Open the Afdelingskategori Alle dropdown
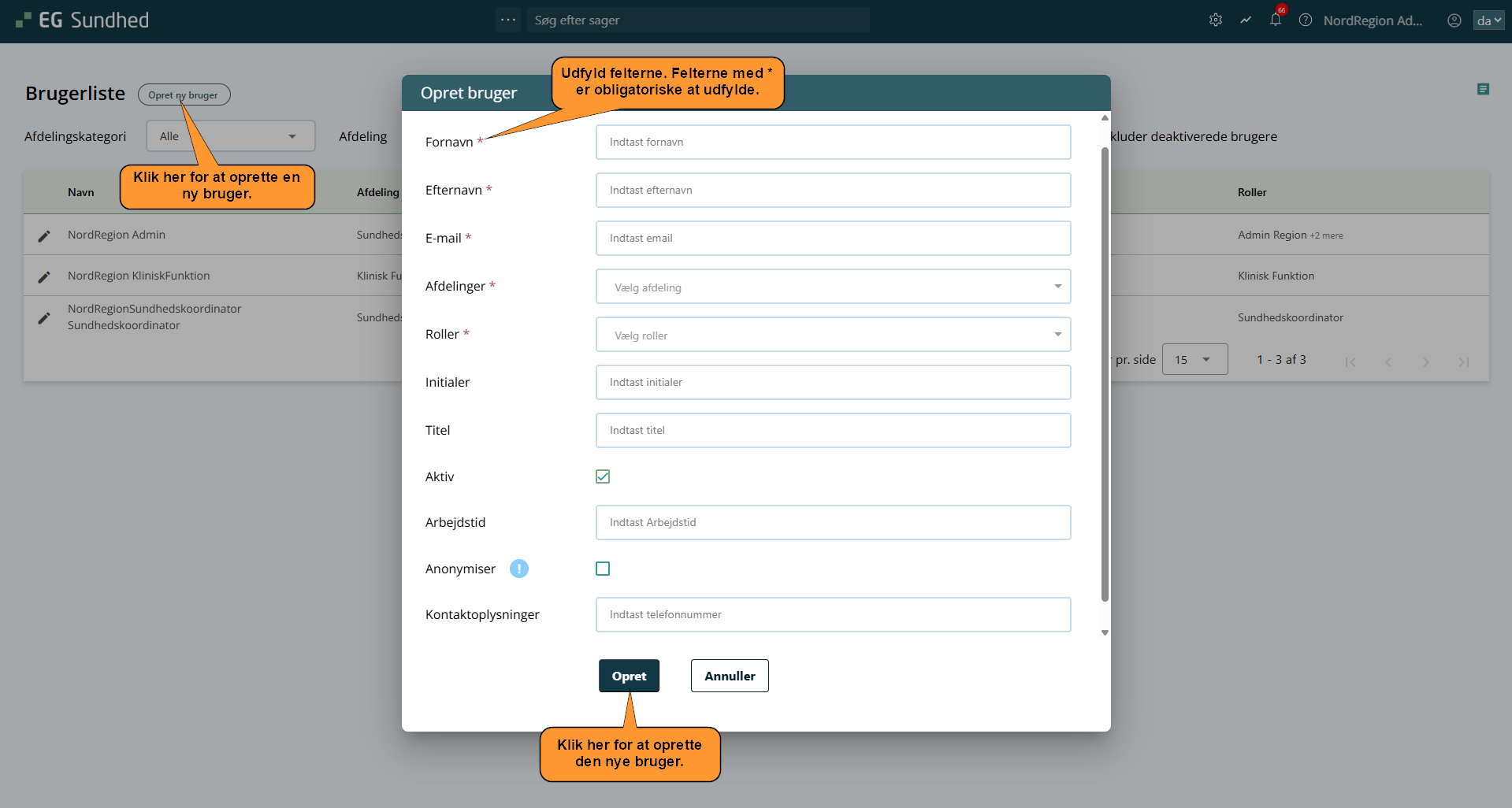The height and width of the screenshot is (808, 1512). [x=230, y=136]
